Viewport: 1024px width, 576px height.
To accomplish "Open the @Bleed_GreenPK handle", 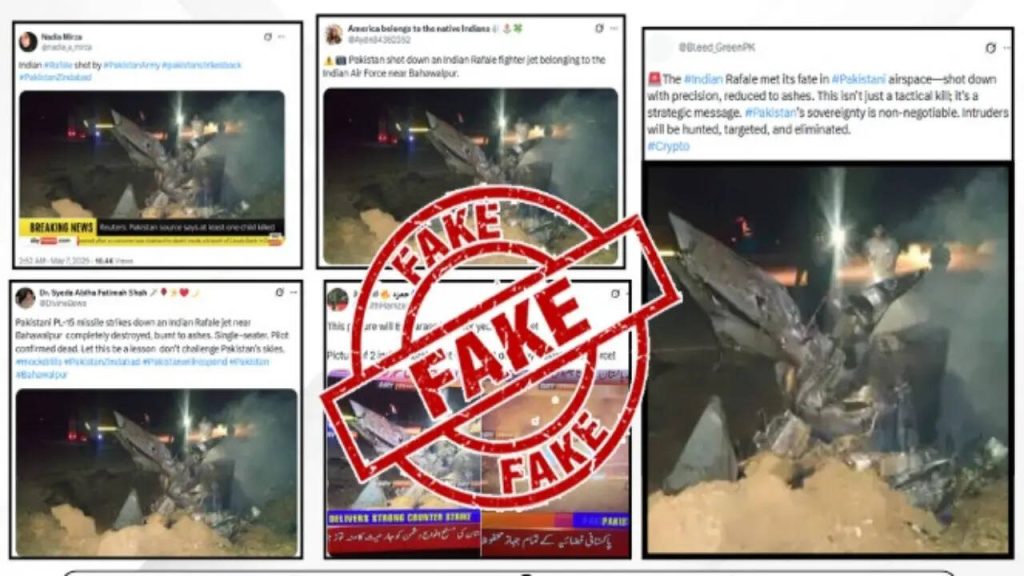I will [716, 48].
